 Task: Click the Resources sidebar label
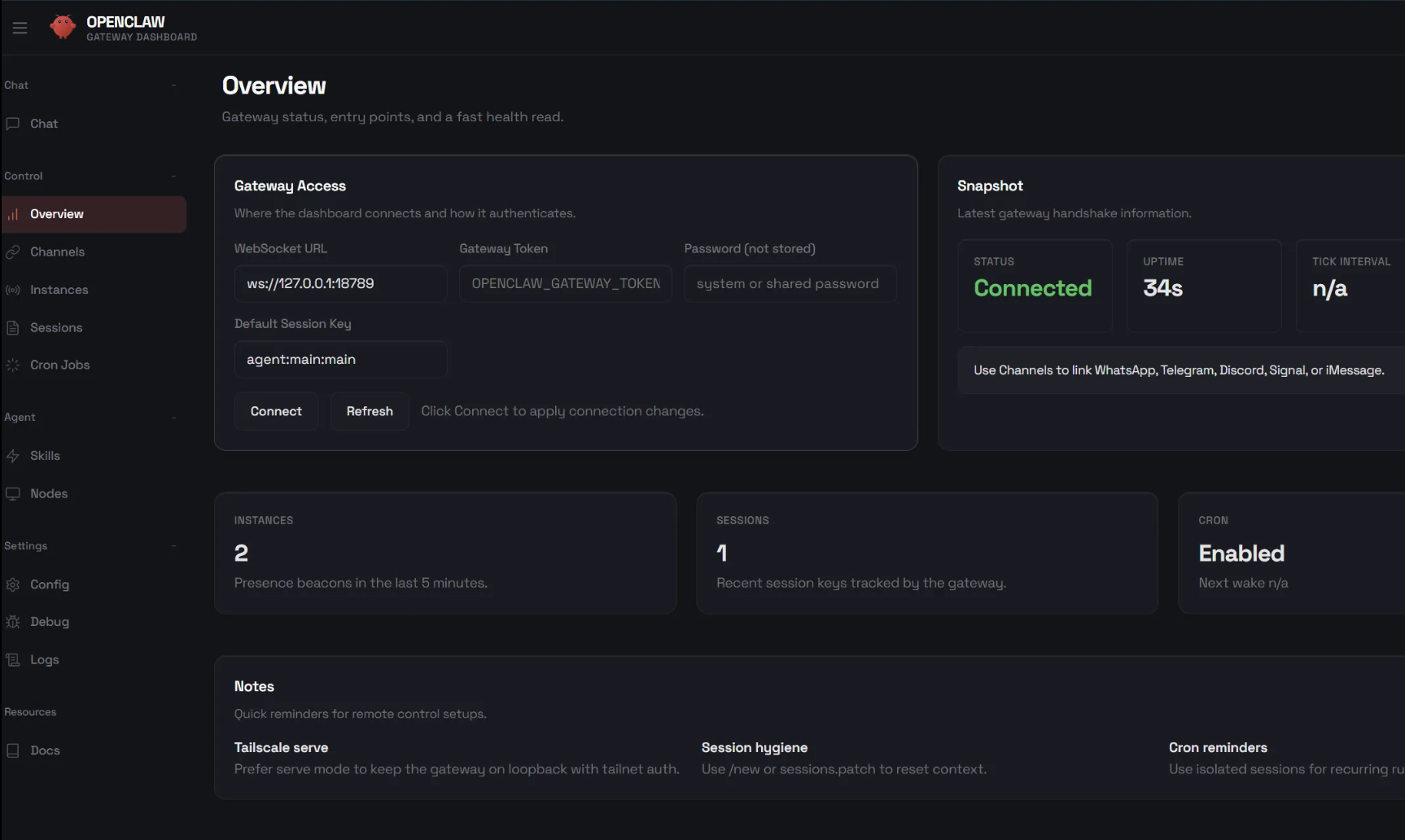coord(30,712)
